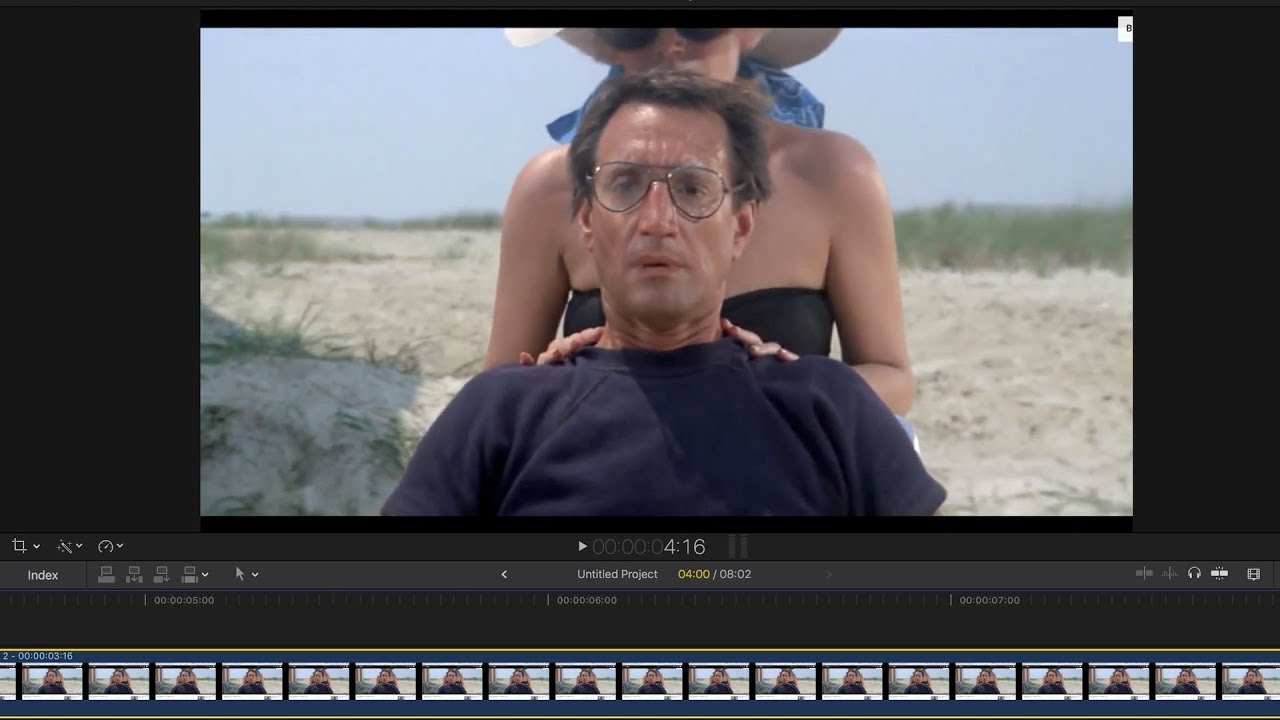Open the timeline Index

point(43,575)
